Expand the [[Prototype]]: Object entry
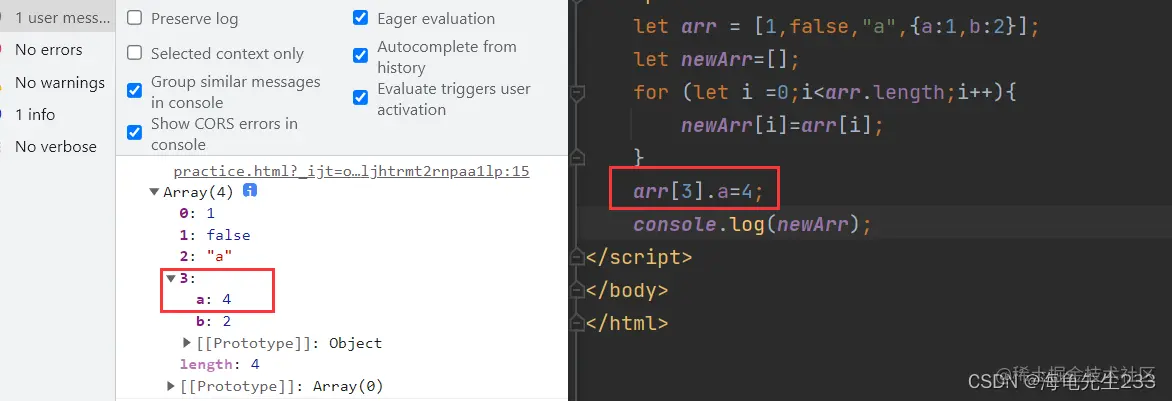The height and width of the screenshot is (401, 1172). pyautogui.click(x=187, y=343)
